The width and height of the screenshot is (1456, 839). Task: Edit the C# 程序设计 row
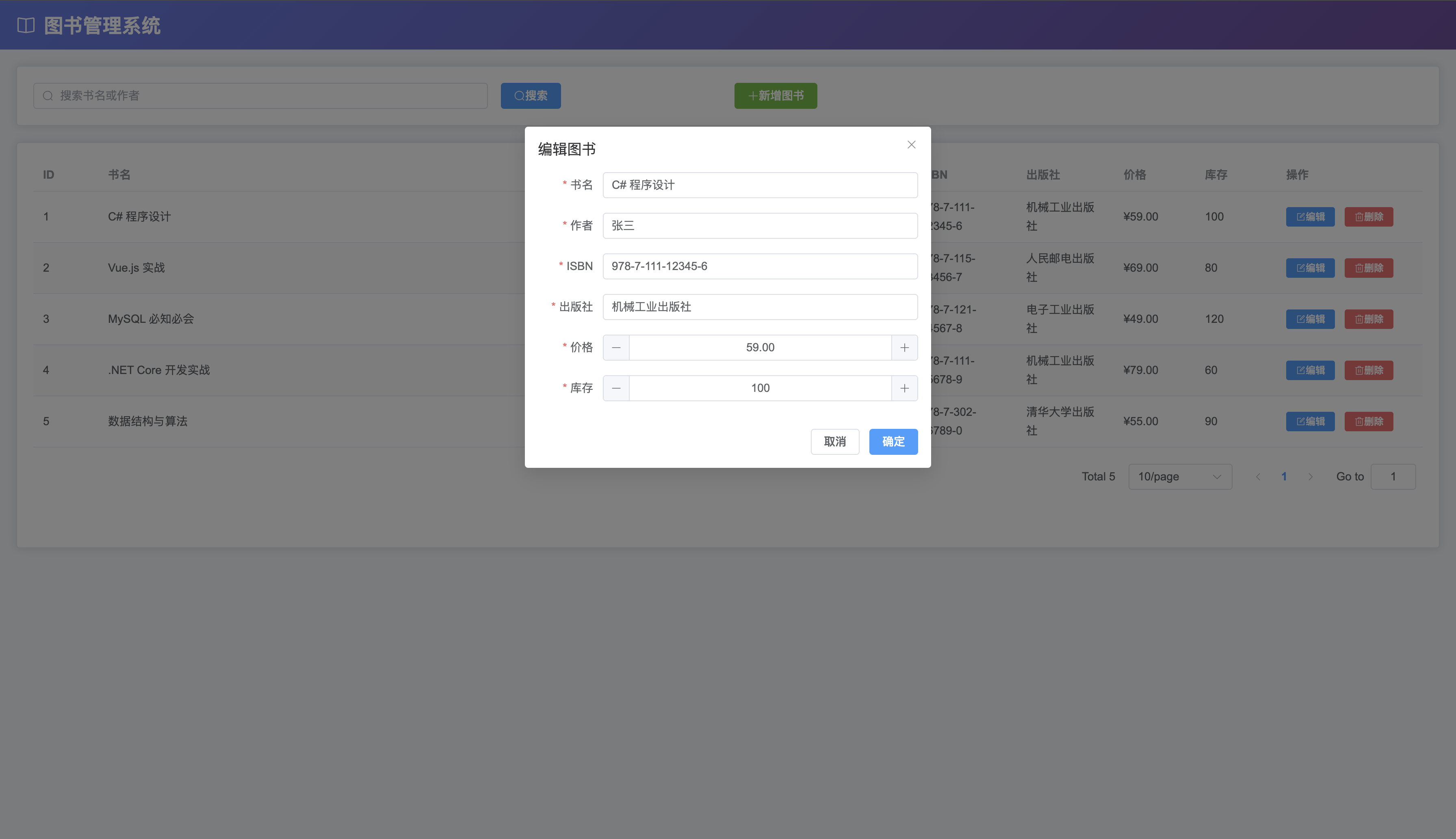(1310, 217)
